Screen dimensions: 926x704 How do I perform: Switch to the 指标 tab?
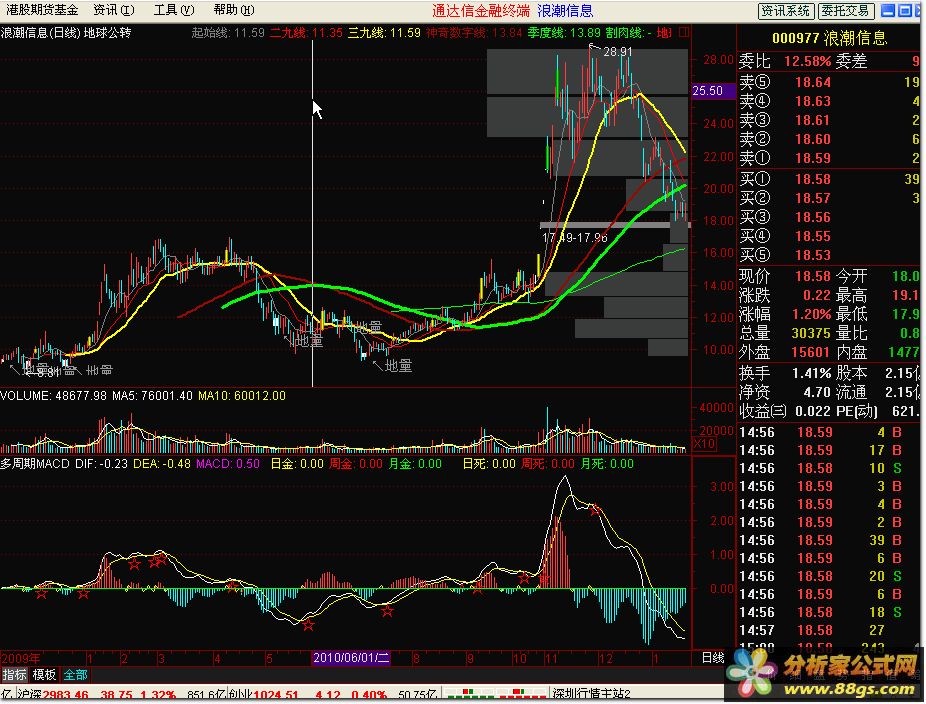pyautogui.click(x=14, y=674)
